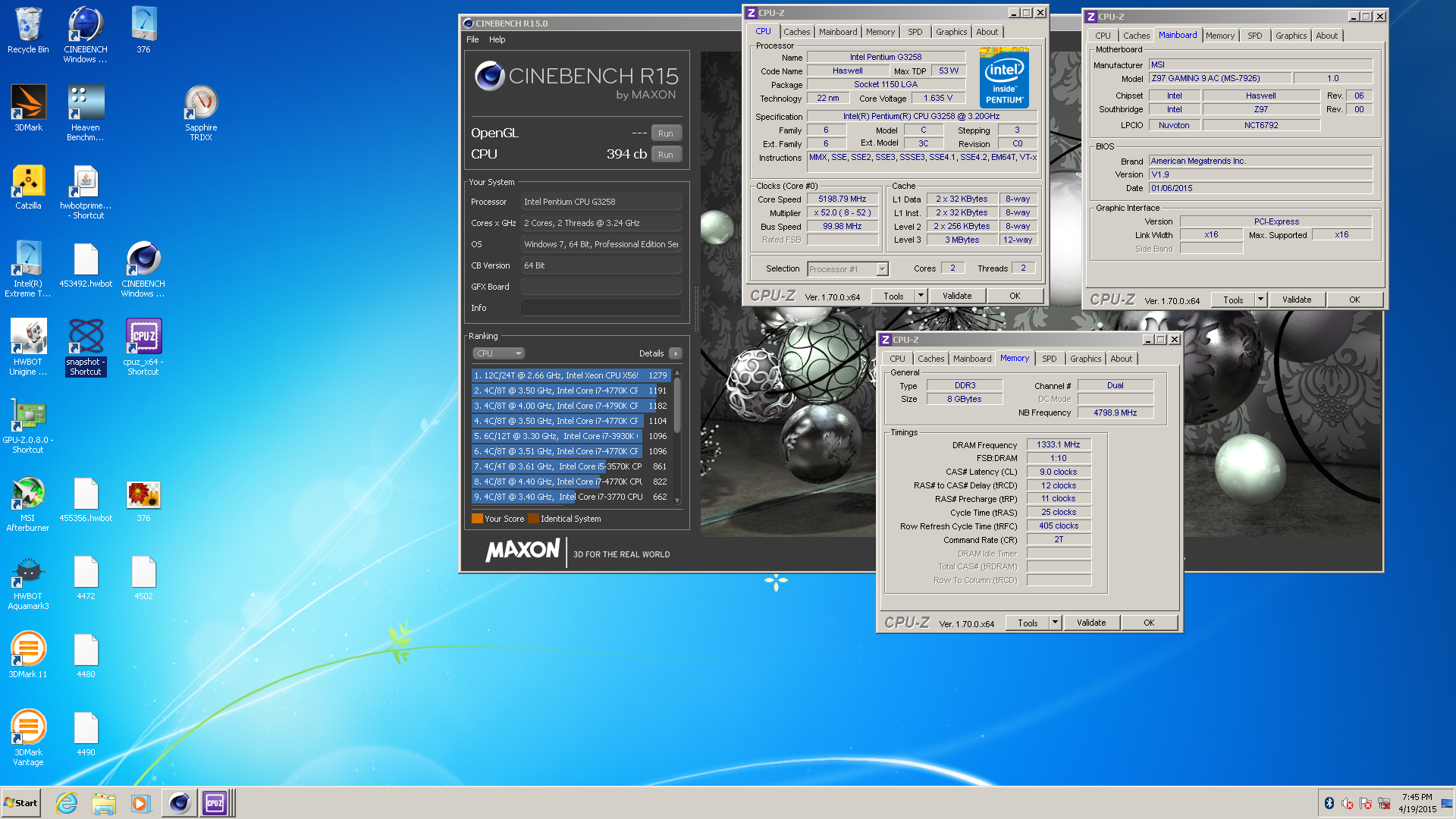The image size is (1456, 819).
Task: Open Windows Media Player on taskbar
Action: [x=141, y=803]
